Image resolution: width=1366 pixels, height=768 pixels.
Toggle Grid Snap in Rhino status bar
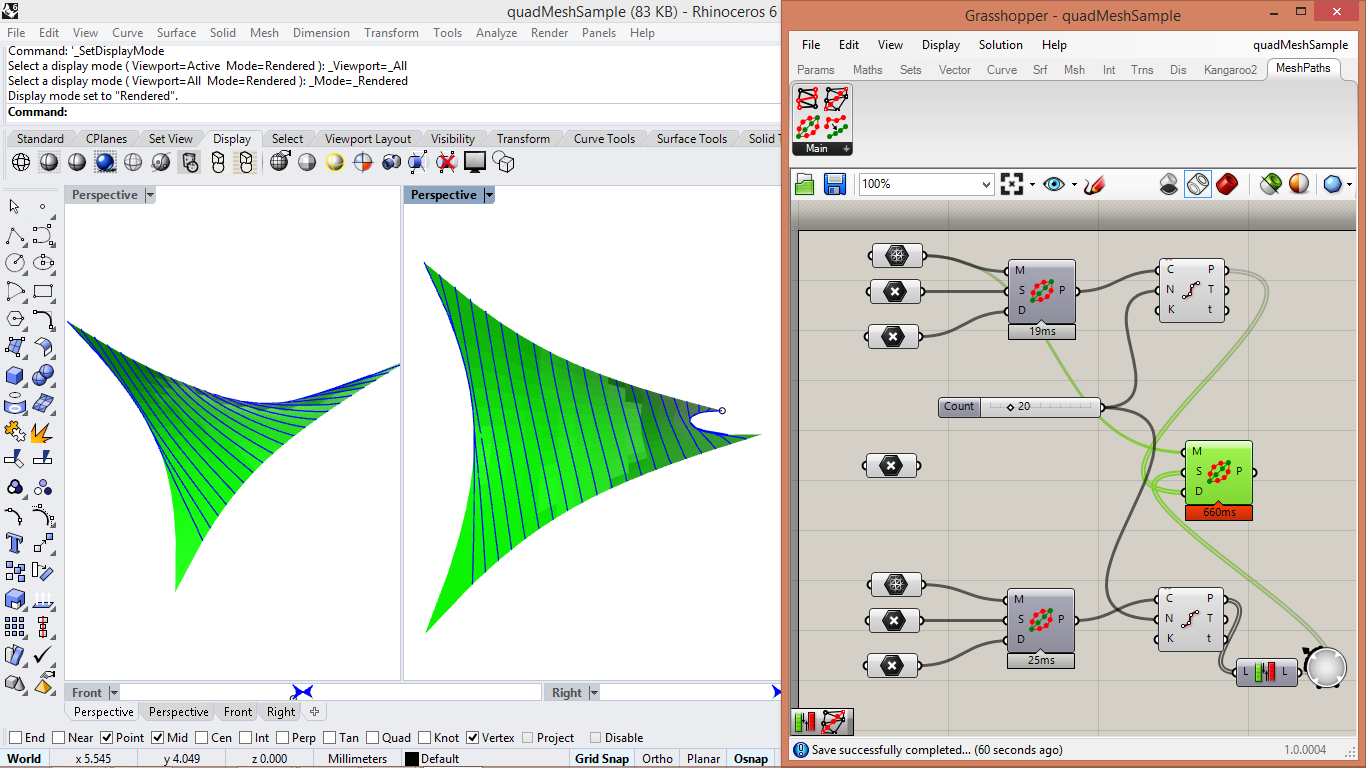click(602, 759)
